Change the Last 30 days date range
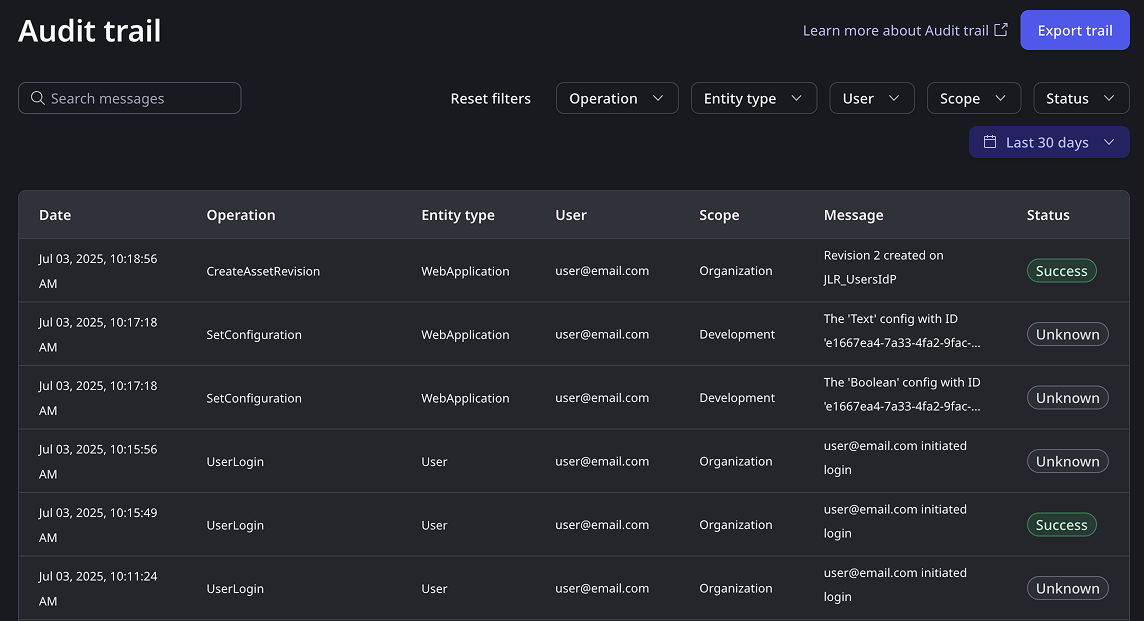The image size is (1144, 621). click(x=1048, y=142)
